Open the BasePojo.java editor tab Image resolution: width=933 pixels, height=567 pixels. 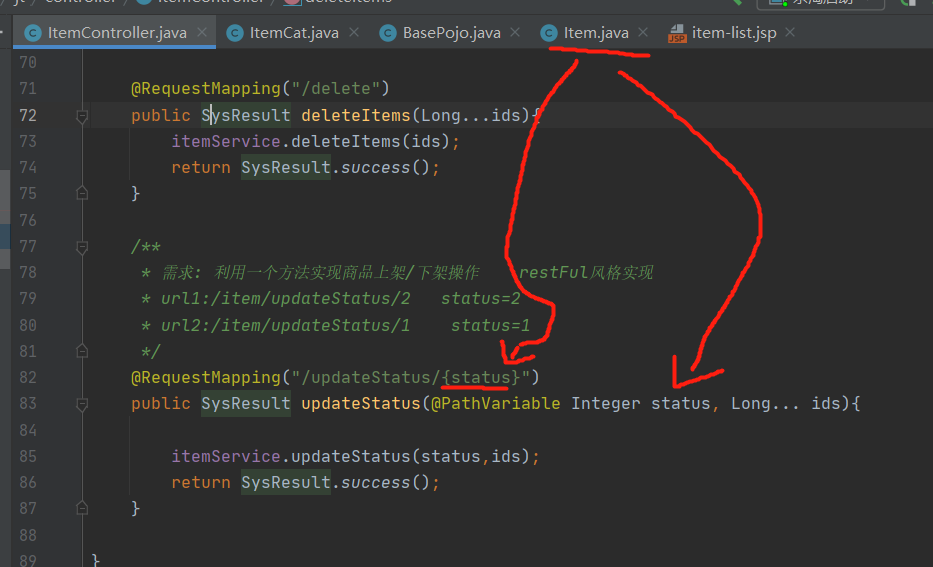click(x=451, y=33)
